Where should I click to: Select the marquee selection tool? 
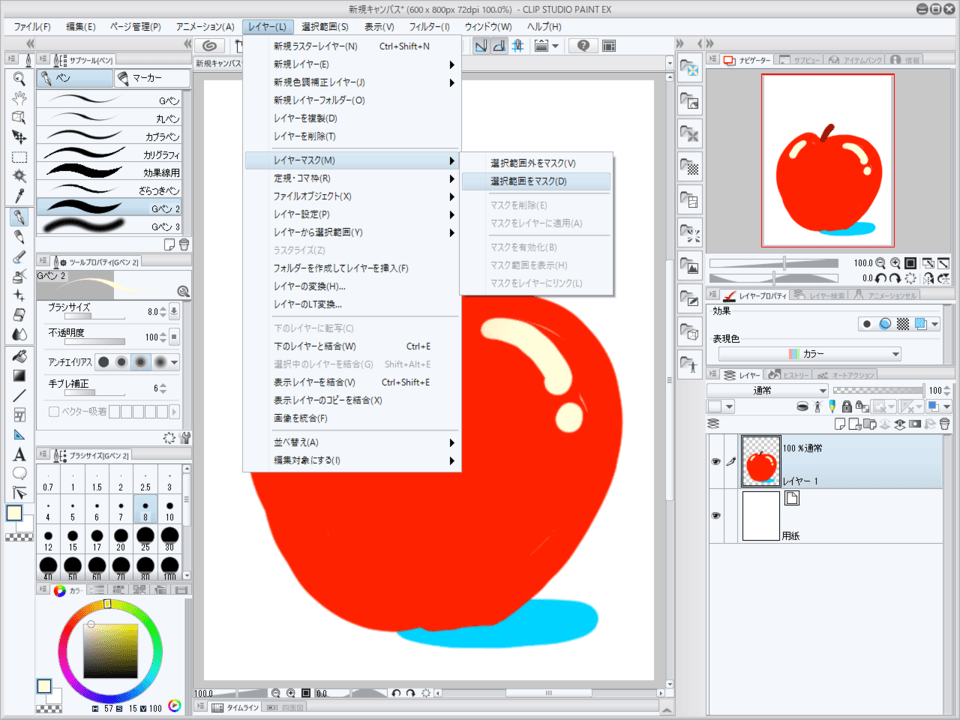tap(19, 157)
